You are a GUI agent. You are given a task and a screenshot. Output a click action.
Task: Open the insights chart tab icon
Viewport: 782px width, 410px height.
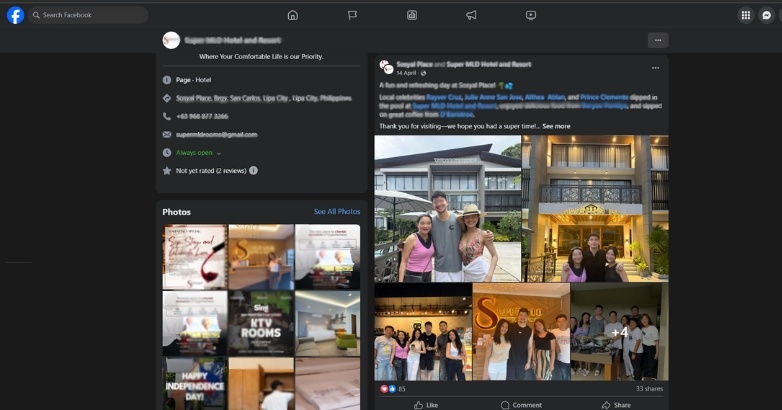[x=411, y=15]
